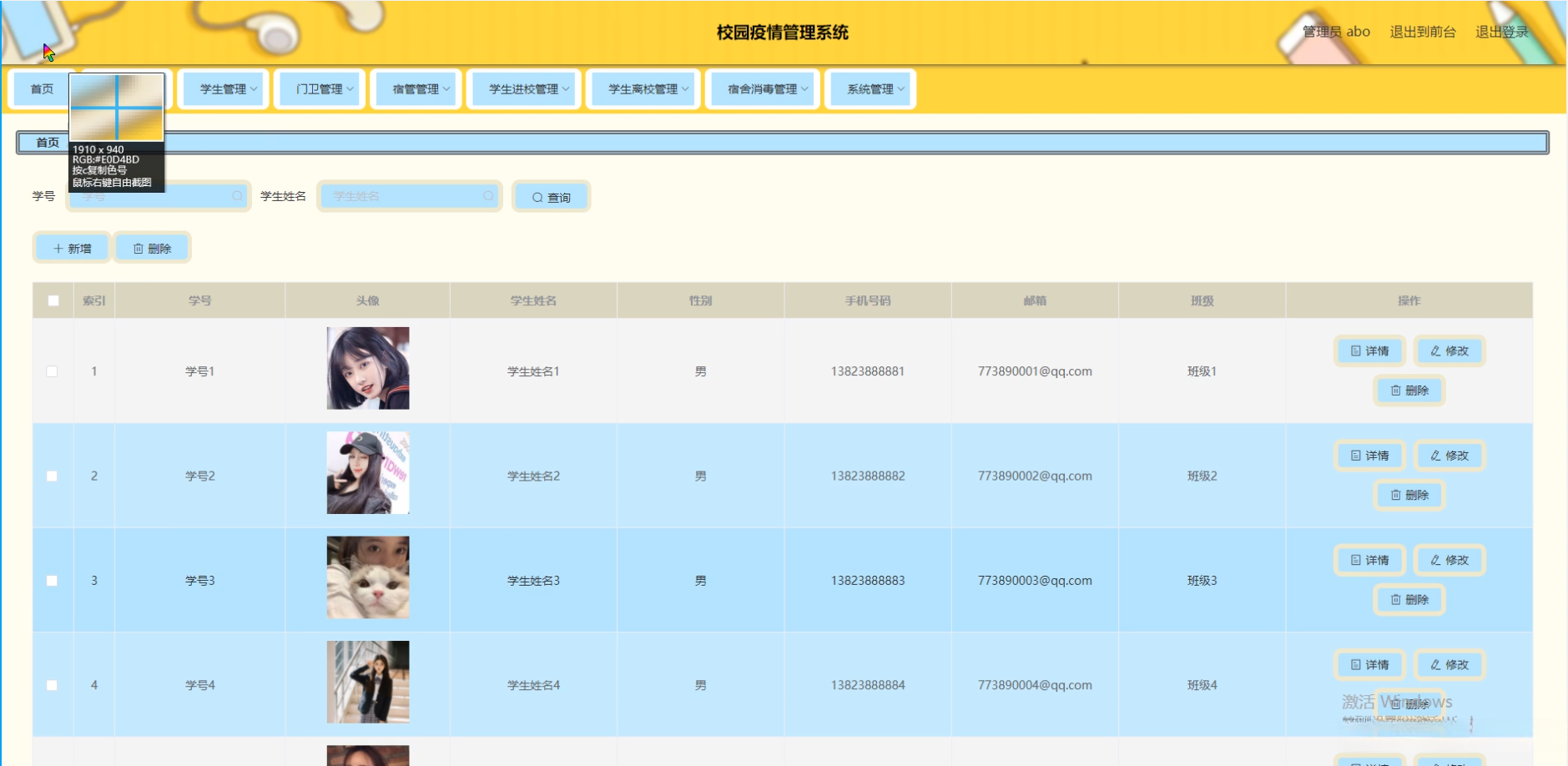Focus the 学生姓名 search input
The width and height of the screenshot is (1568, 766).
[x=409, y=196]
